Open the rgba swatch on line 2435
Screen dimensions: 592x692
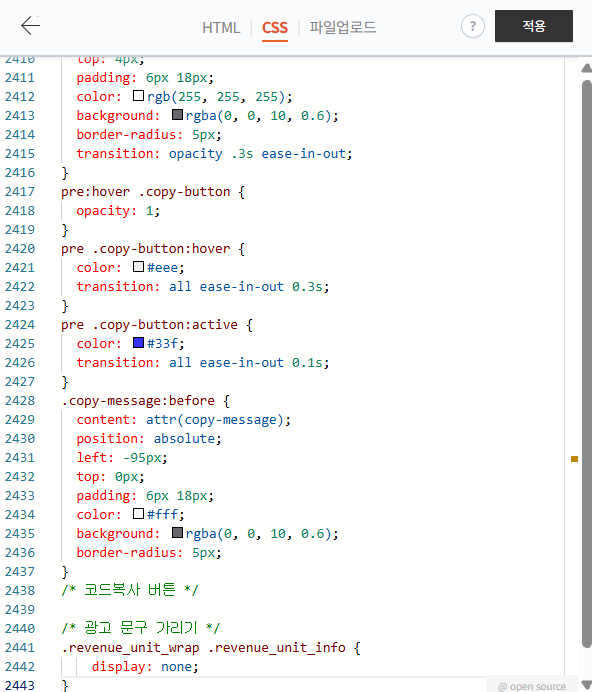tap(177, 533)
